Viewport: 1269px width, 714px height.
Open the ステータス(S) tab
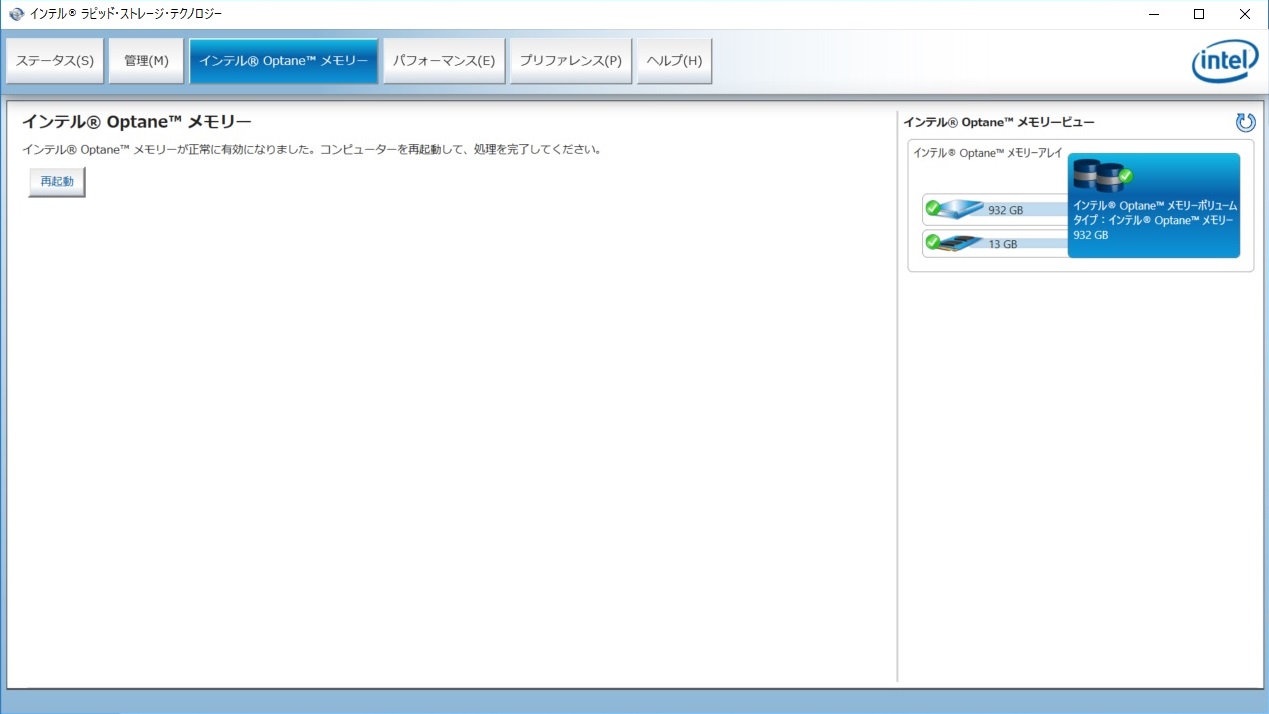[x=55, y=61]
